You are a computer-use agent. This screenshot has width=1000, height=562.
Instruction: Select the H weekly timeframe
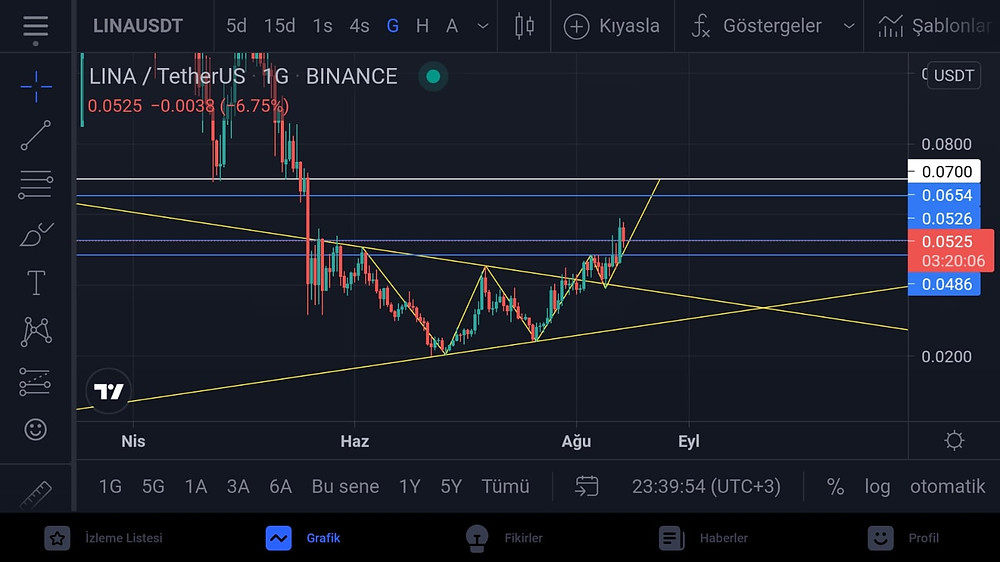pos(422,26)
